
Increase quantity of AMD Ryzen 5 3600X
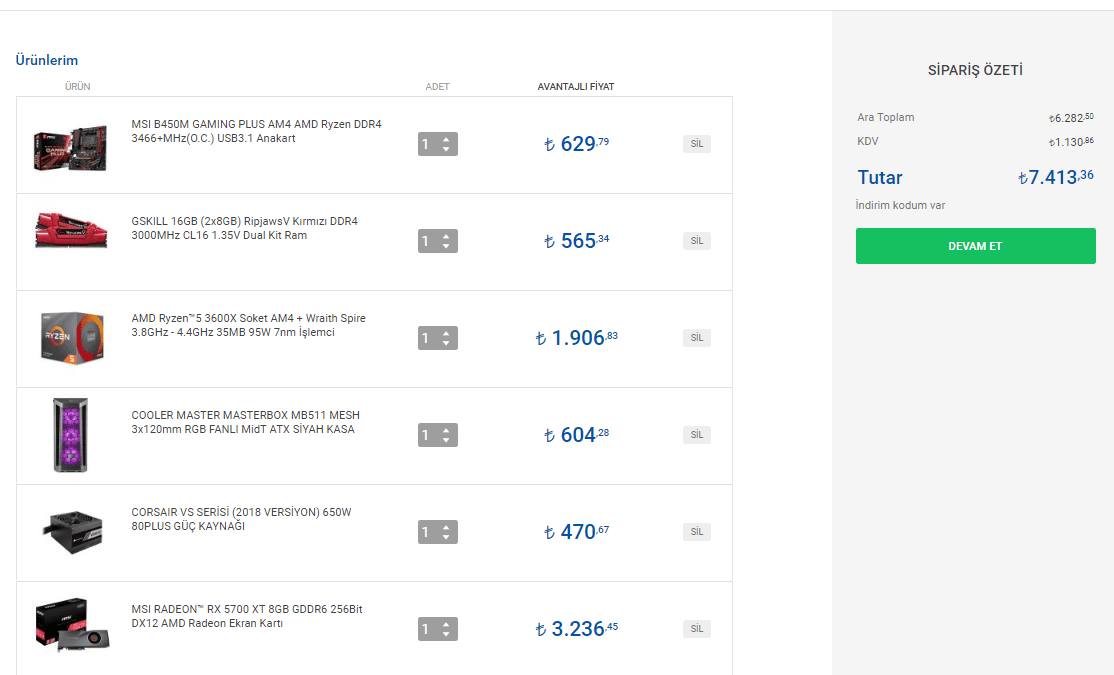[446, 333]
